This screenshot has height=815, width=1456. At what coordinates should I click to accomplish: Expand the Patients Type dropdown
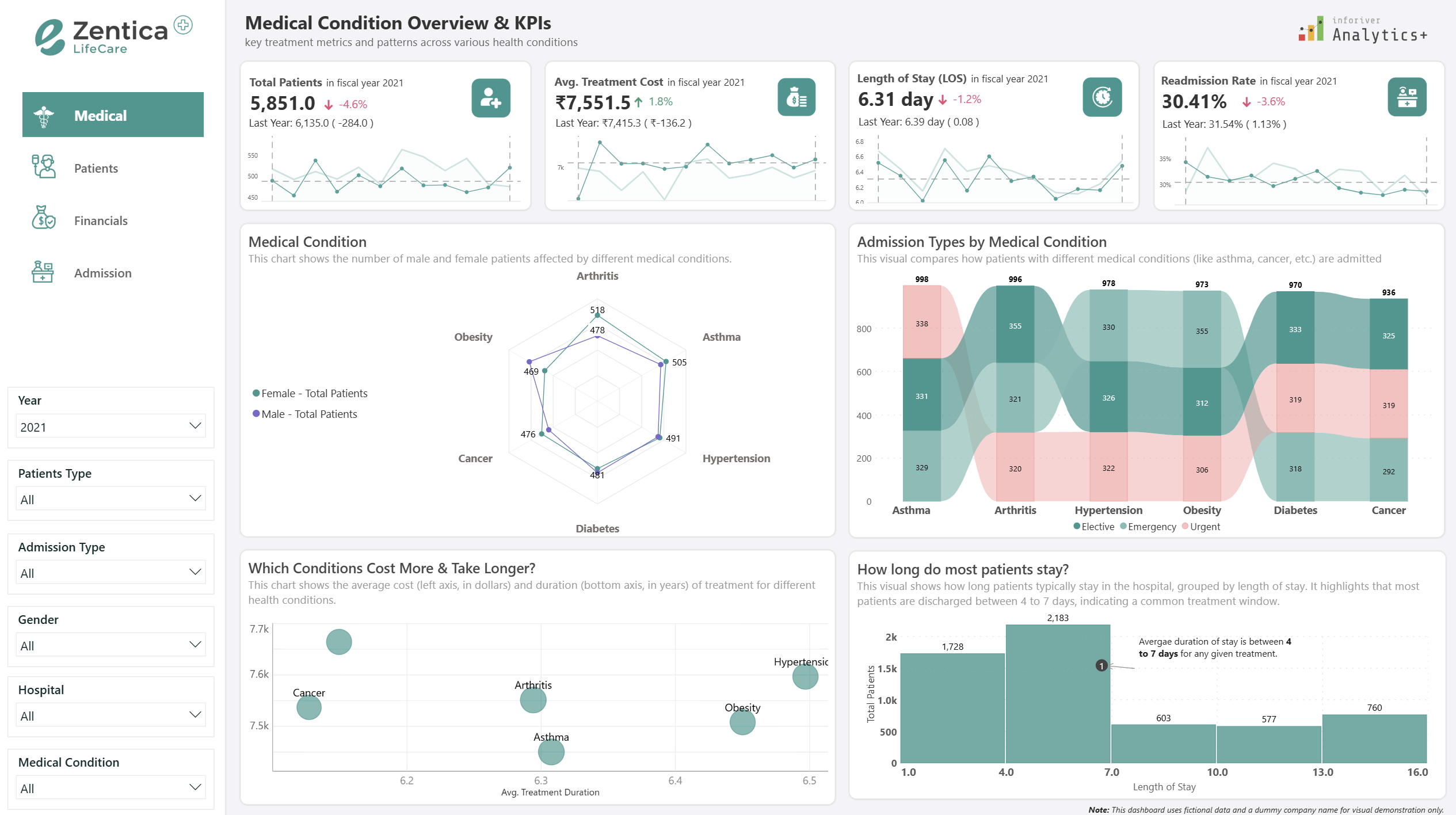(110, 498)
